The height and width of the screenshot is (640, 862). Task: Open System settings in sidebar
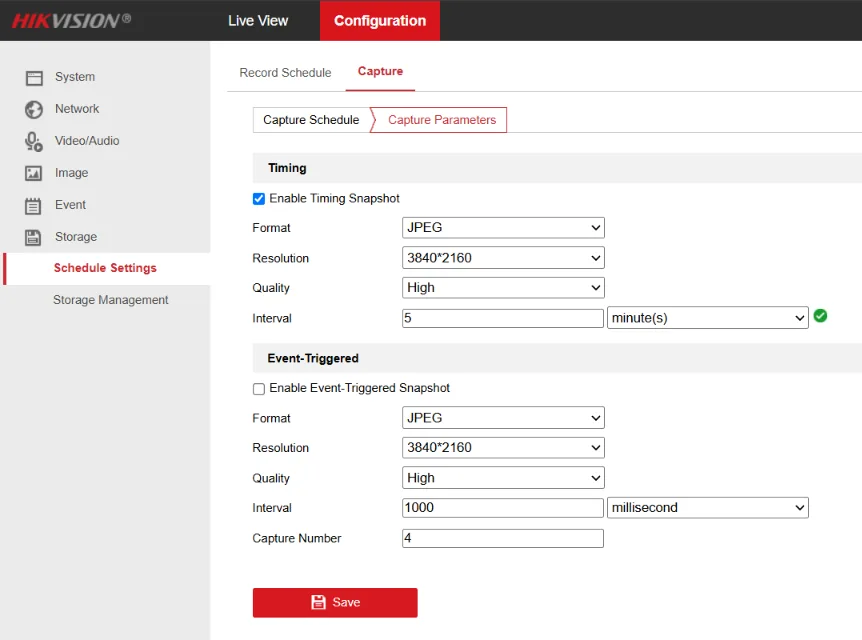click(x=75, y=77)
